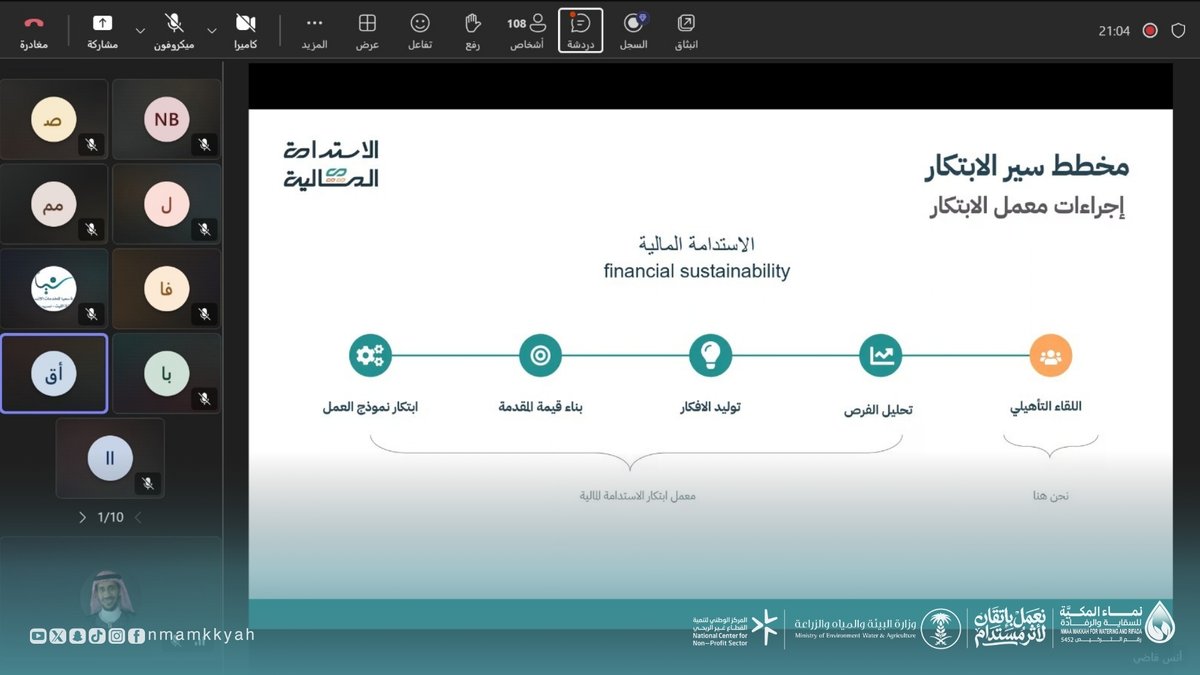Toggle the ميكروفون microphone mute
This screenshot has width=1200, height=675.
[174, 30]
